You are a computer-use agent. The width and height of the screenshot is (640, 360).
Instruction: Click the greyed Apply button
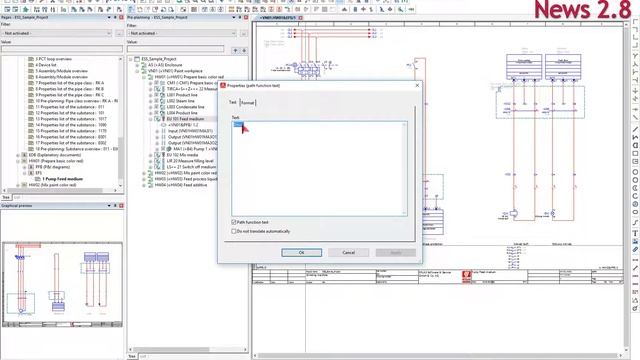pyautogui.click(x=396, y=253)
